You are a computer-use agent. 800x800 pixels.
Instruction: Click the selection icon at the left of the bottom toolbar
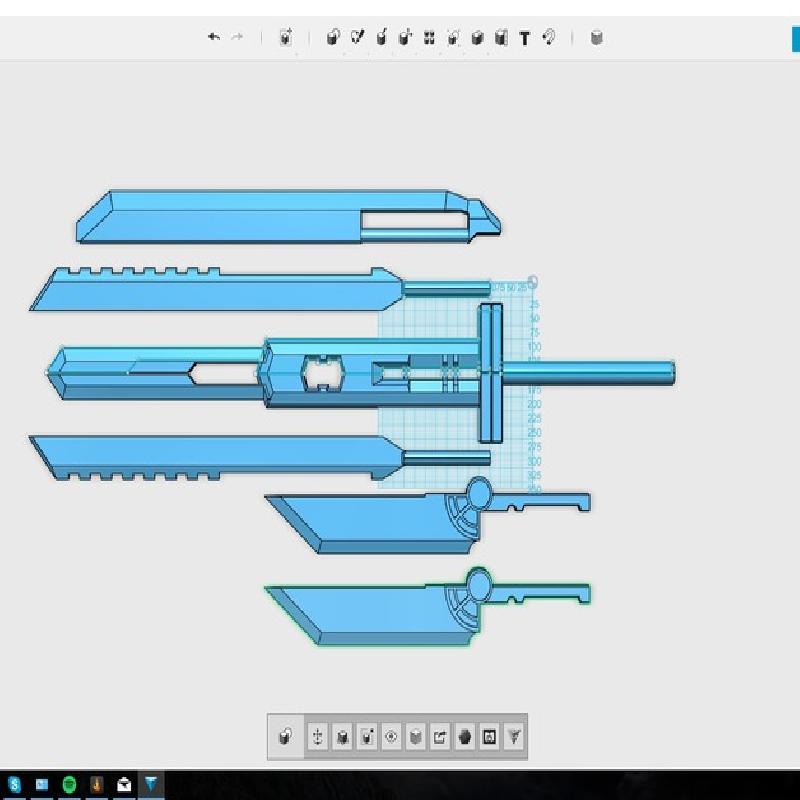(286, 737)
